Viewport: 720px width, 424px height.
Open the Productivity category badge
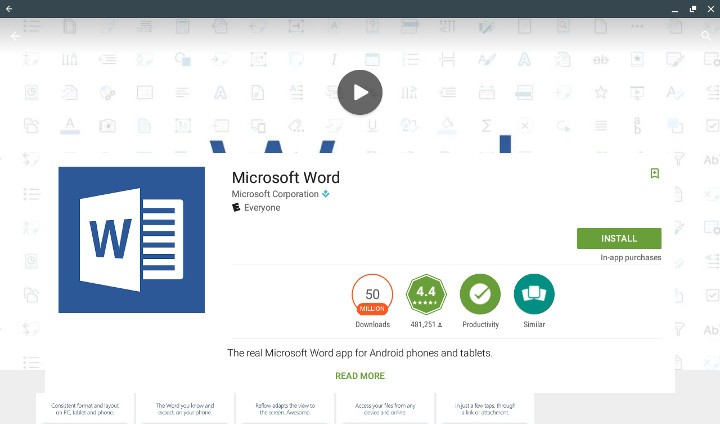coord(480,294)
